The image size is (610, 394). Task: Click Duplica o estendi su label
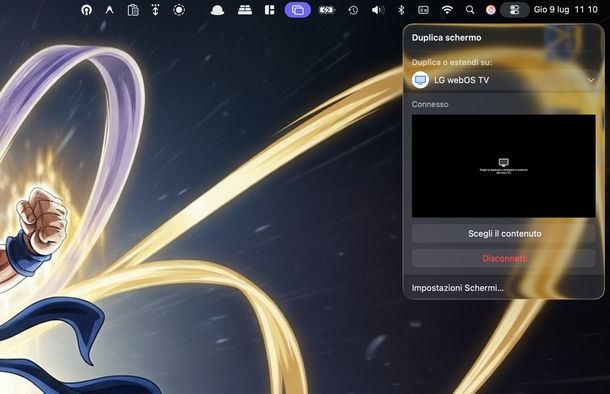452,62
